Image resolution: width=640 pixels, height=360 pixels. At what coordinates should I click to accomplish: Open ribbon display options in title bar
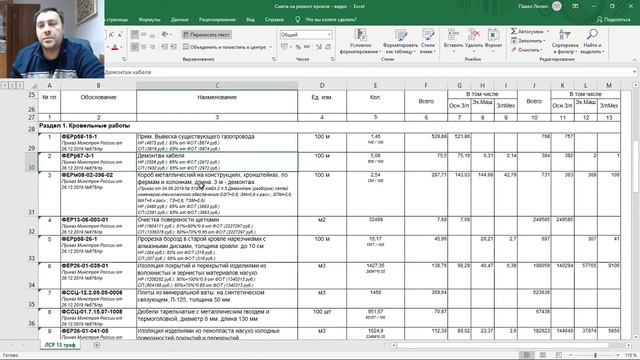575,6
